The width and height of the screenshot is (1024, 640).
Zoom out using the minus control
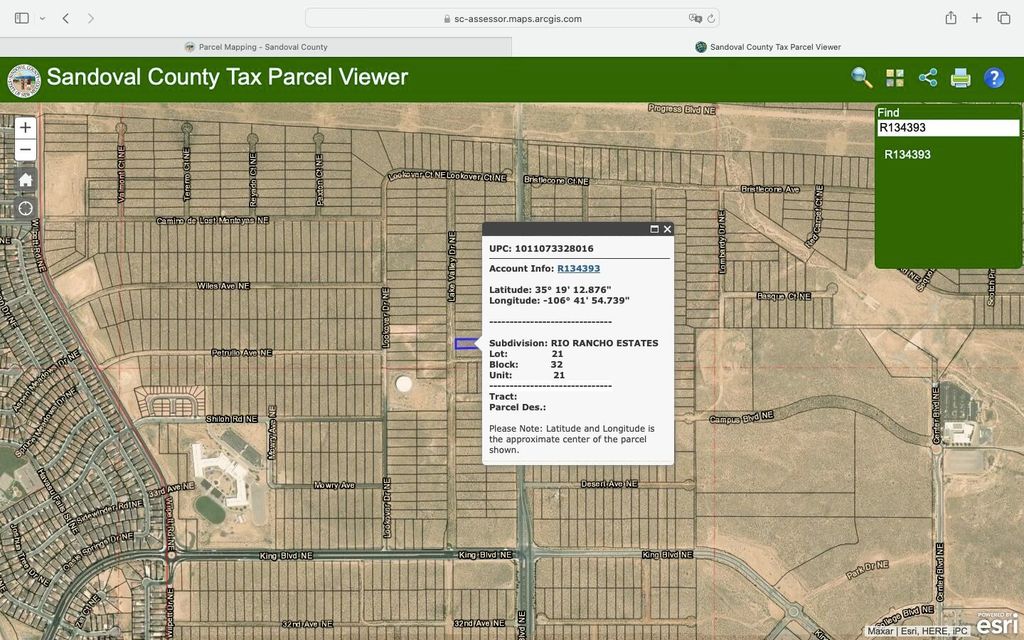[x=24, y=149]
